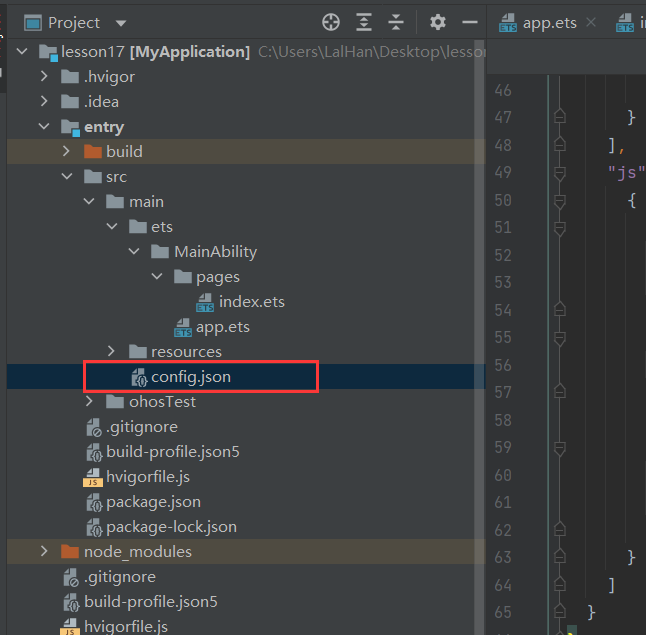The height and width of the screenshot is (635, 646).
Task: Click the JS icon of entry's hvigorfile.js
Action: pos(93,478)
